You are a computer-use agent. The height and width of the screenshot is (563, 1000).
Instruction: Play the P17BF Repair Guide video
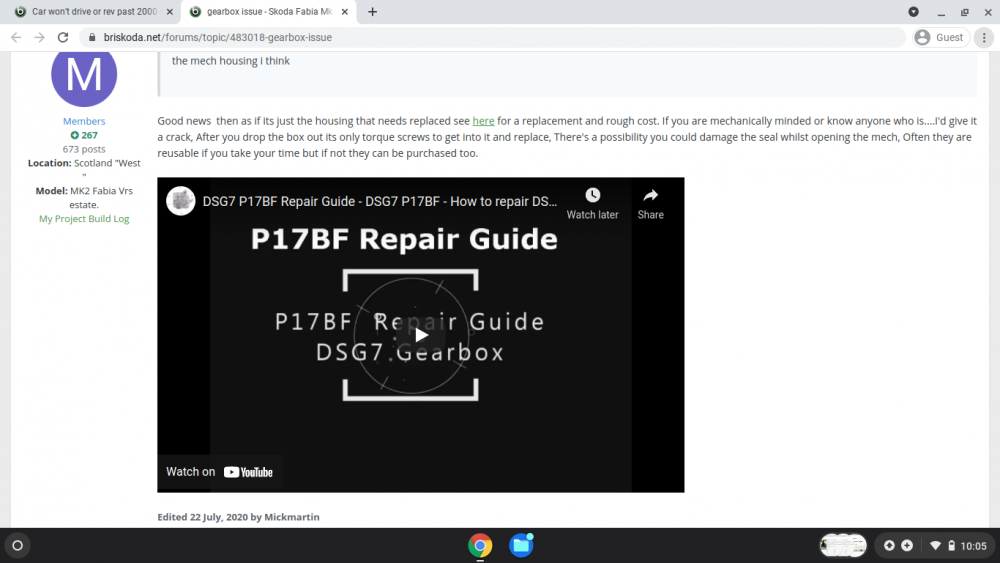coord(421,335)
